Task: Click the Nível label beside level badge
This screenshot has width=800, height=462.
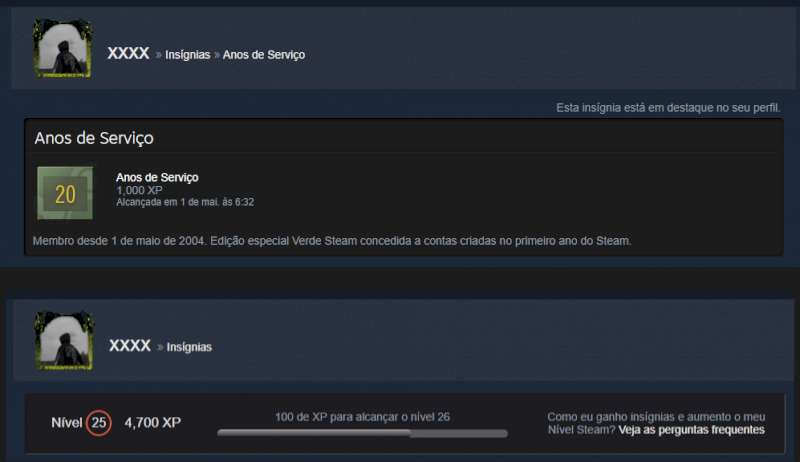Action: point(66,423)
